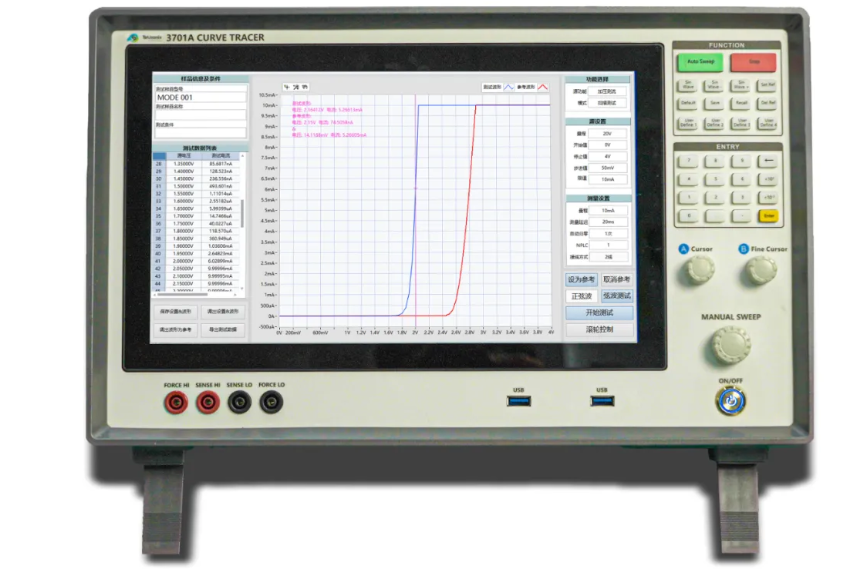Select the zoom tool in graph toolbar
This screenshot has width=859, height=574.
coord(296,87)
